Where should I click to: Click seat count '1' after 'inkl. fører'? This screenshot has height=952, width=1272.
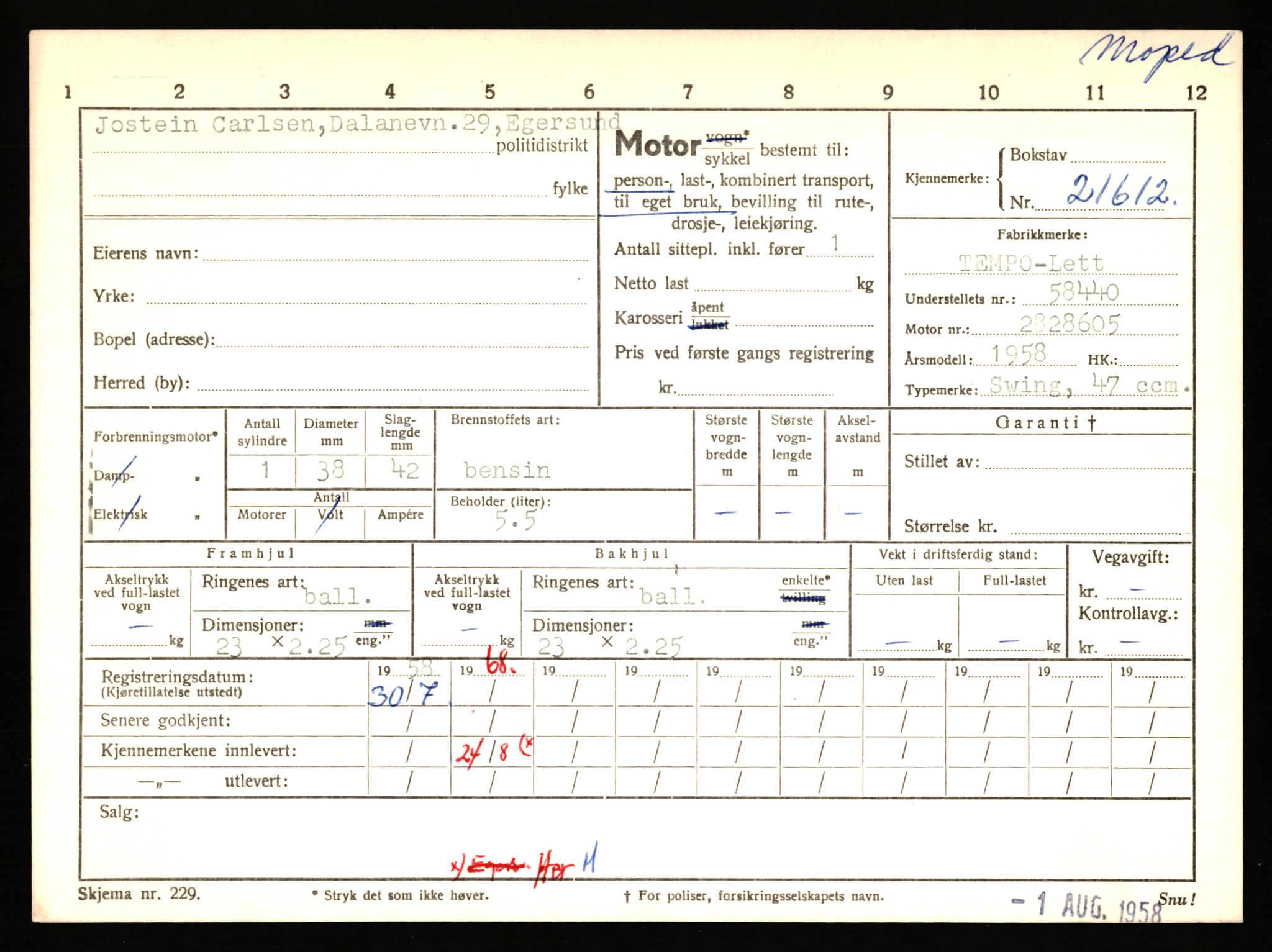pos(835,243)
